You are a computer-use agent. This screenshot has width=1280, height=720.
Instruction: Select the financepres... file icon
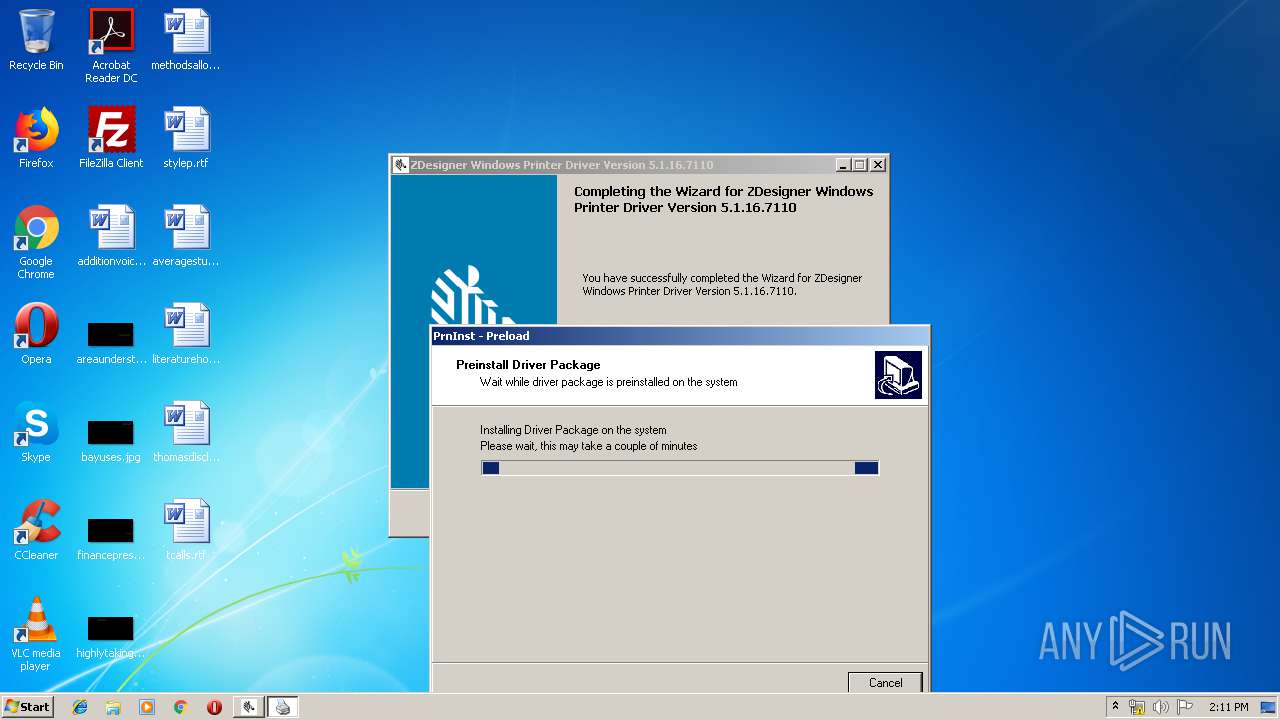coord(111,537)
